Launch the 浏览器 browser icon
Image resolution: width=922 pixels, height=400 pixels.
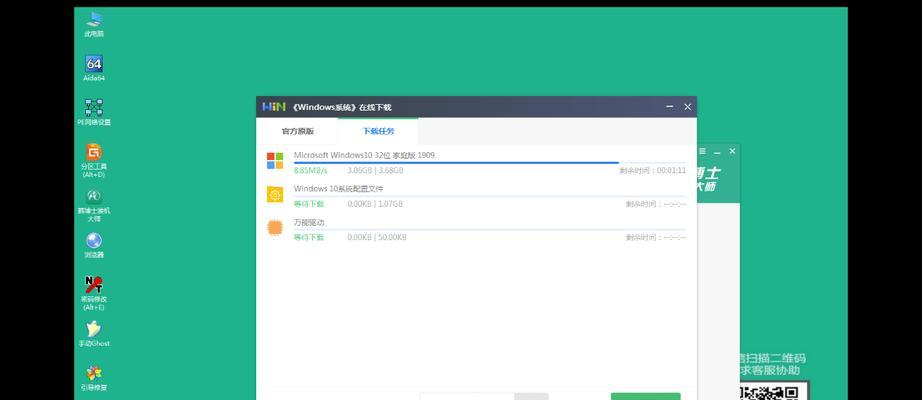click(x=93, y=245)
